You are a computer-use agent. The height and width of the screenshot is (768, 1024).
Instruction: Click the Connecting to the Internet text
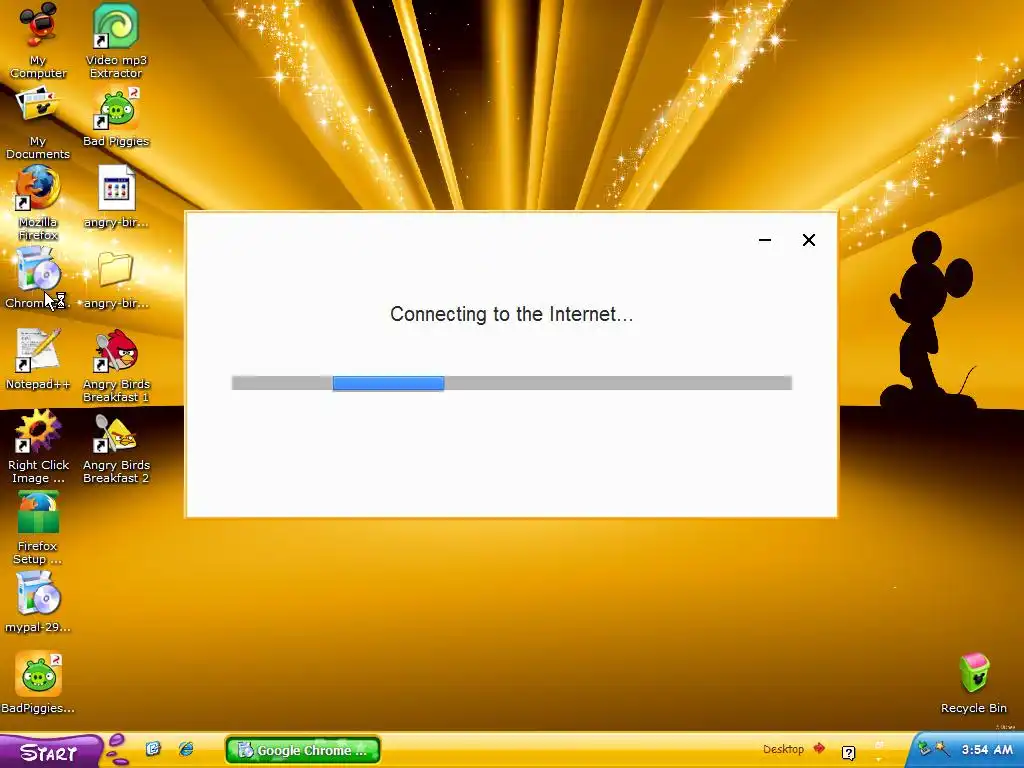coord(511,314)
